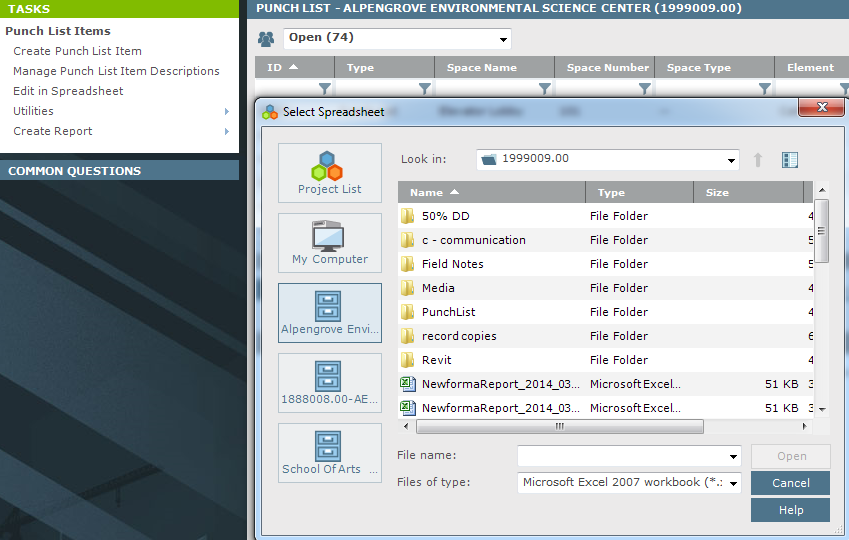Select the record copies folder icon

coord(407,336)
